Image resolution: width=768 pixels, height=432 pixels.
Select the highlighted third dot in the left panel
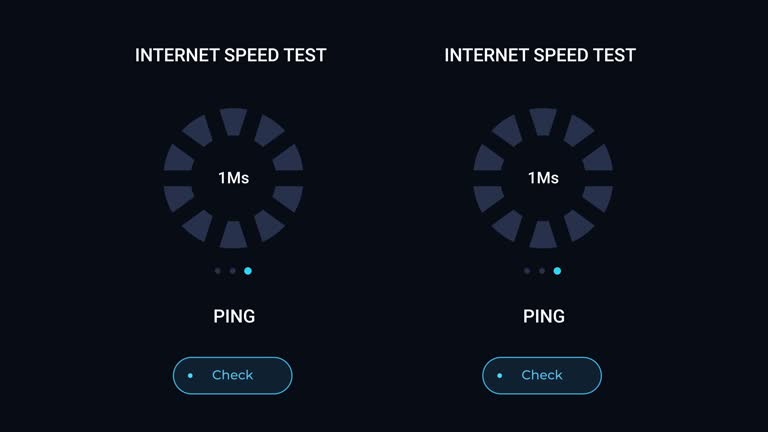tap(248, 270)
